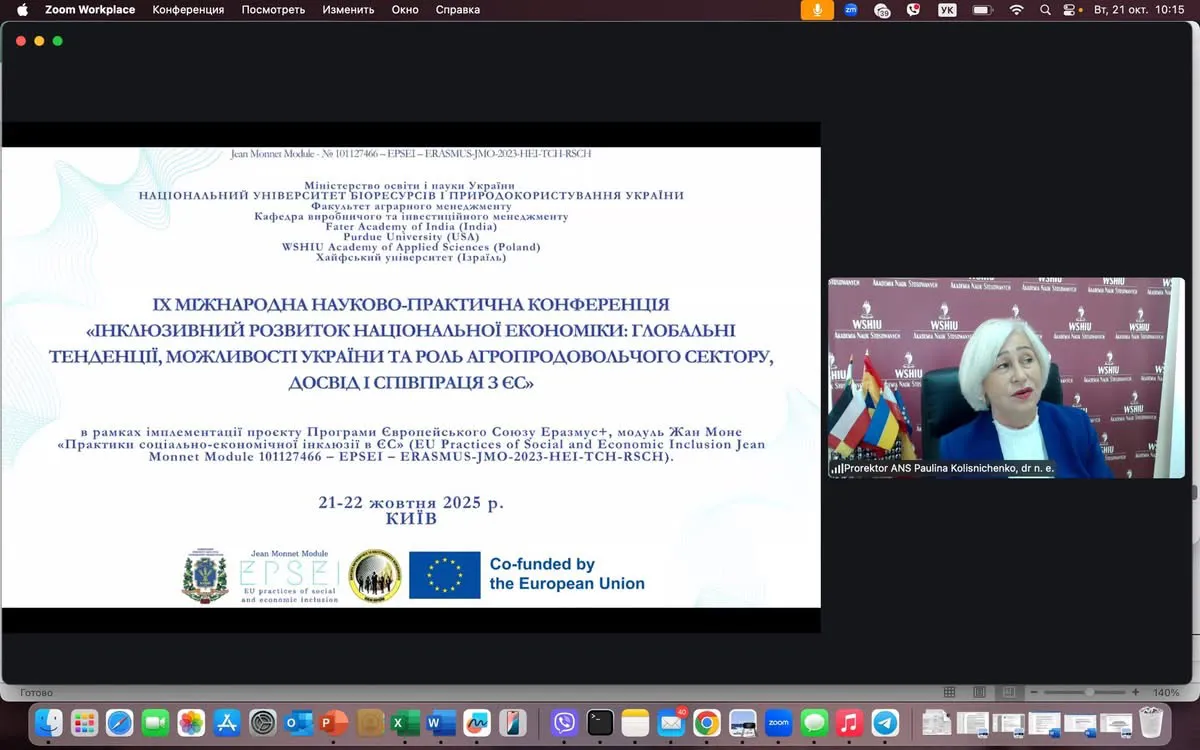The height and width of the screenshot is (750, 1200).
Task: Open PowerPoint from the Dock
Action: point(334,722)
